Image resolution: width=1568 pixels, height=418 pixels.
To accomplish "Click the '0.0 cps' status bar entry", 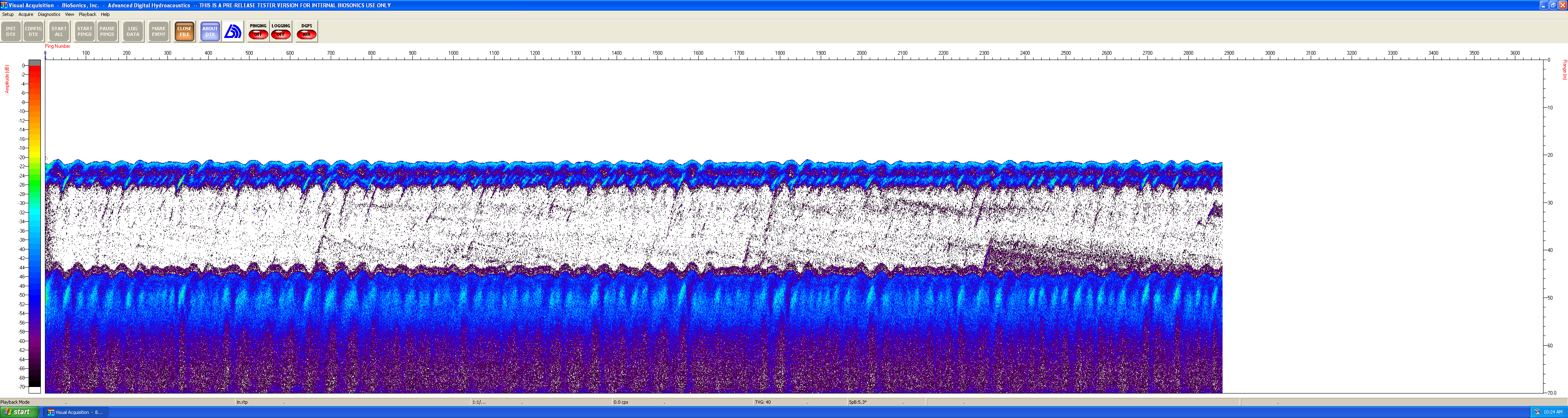I will click(x=621, y=402).
